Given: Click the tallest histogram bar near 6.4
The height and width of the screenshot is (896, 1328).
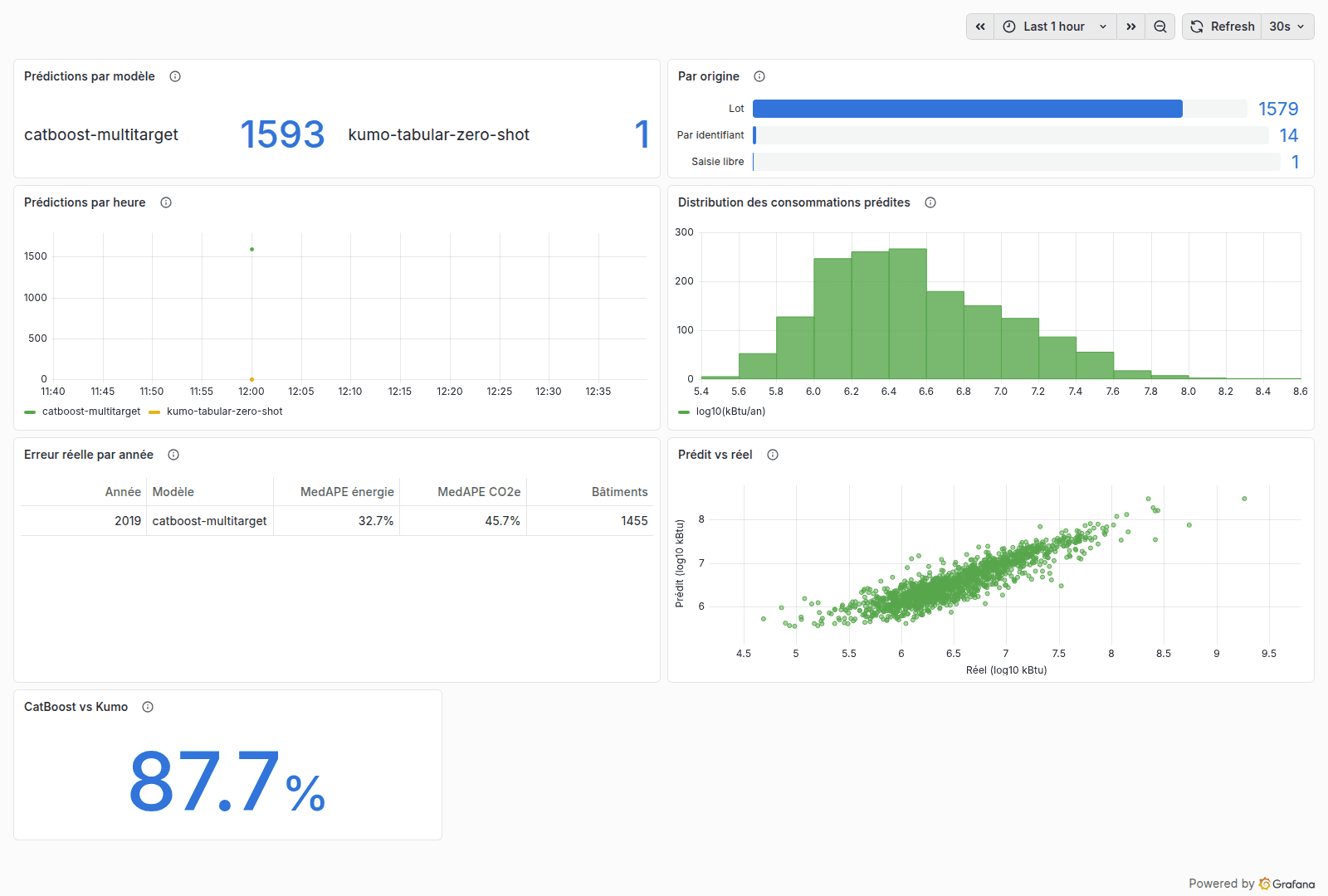Looking at the screenshot, I should [x=907, y=314].
